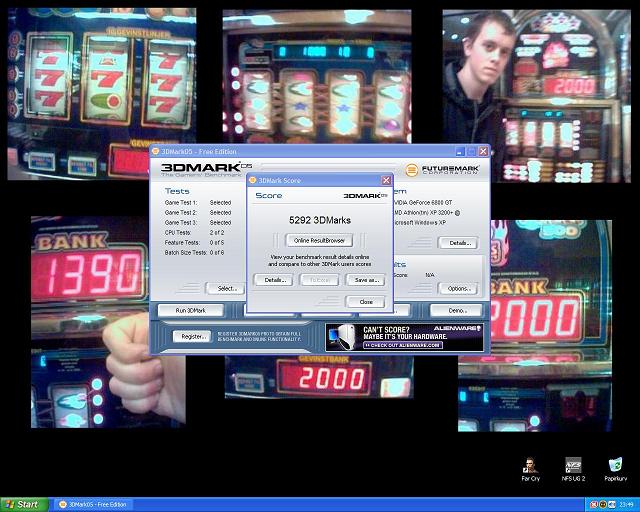Click the Game Test 2 row
Image resolution: width=640 pixels, height=512 pixels.
(198, 213)
